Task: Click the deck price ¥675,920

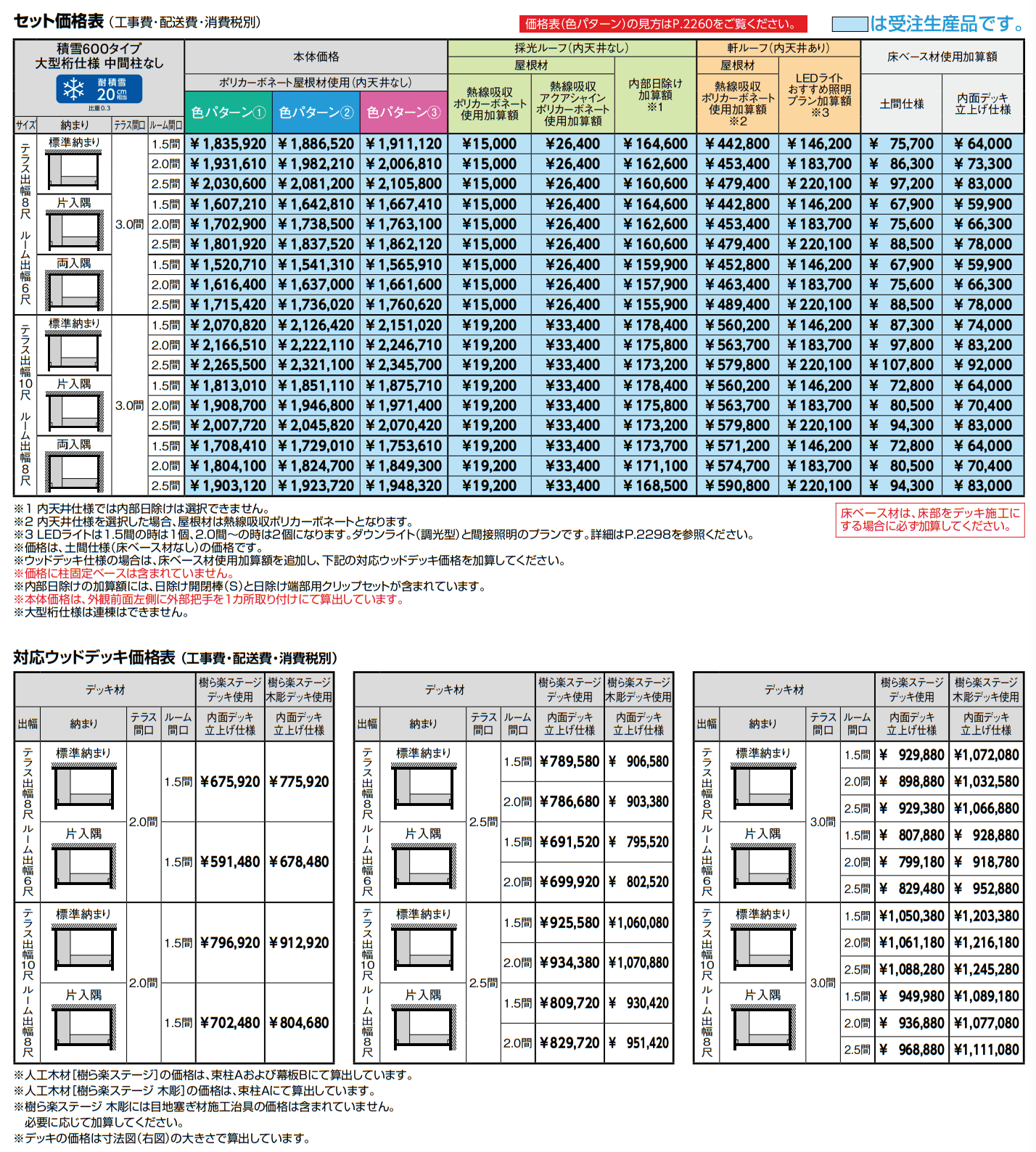Action: pyautogui.click(x=230, y=781)
